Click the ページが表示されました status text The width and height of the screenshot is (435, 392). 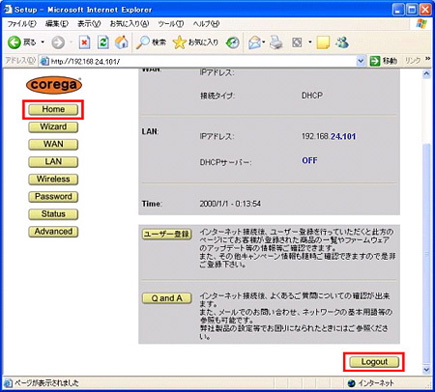[x=47, y=383]
